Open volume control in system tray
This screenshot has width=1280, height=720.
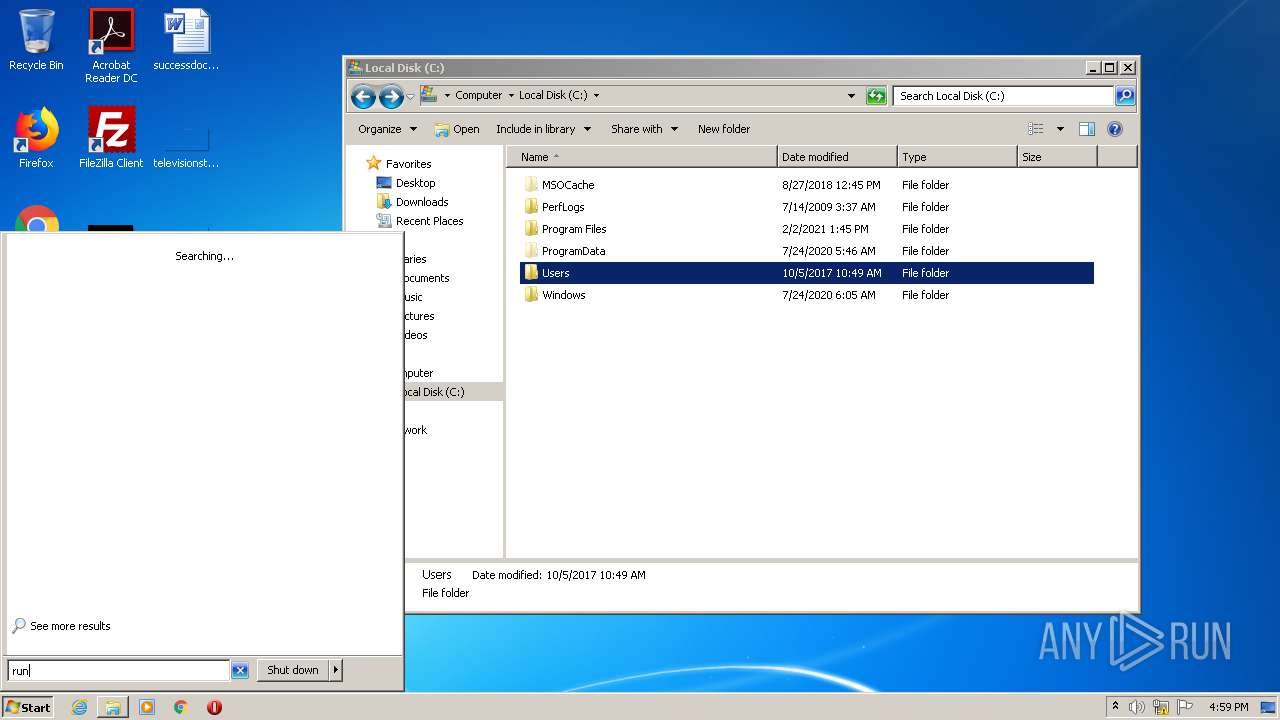(1137, 707)
